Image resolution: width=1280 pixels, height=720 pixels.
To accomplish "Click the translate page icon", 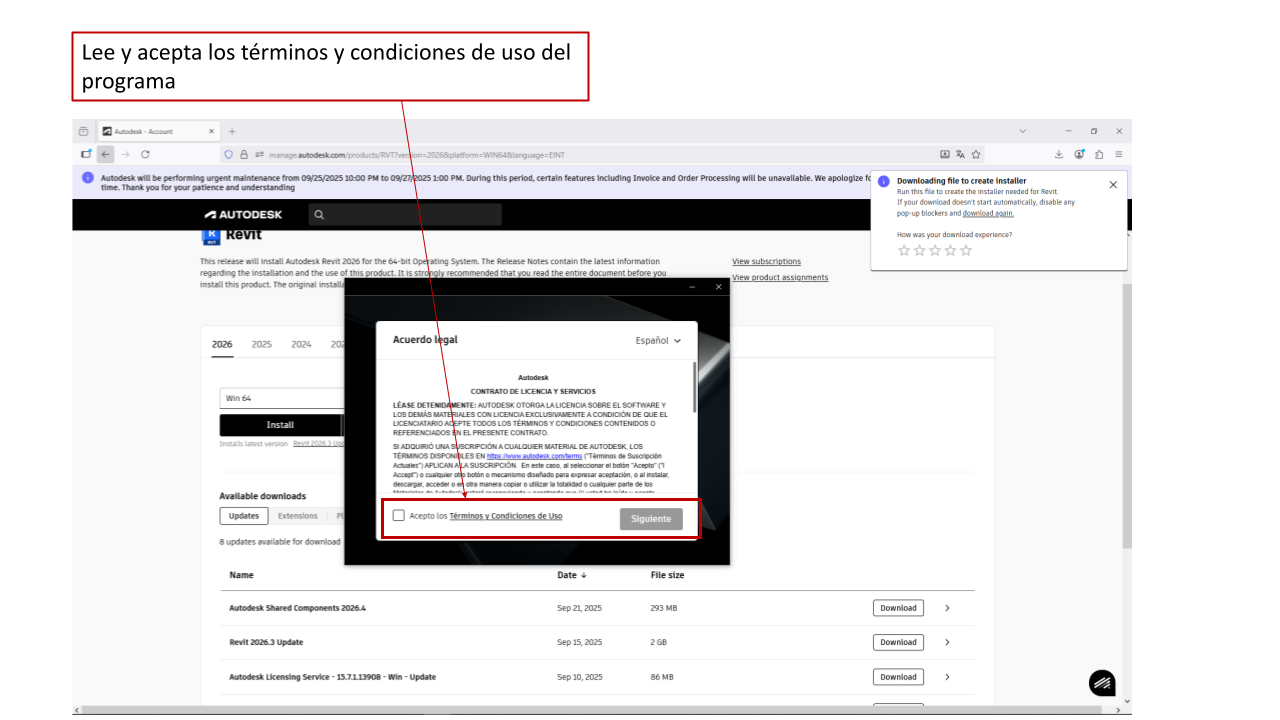I will (960, 154).
